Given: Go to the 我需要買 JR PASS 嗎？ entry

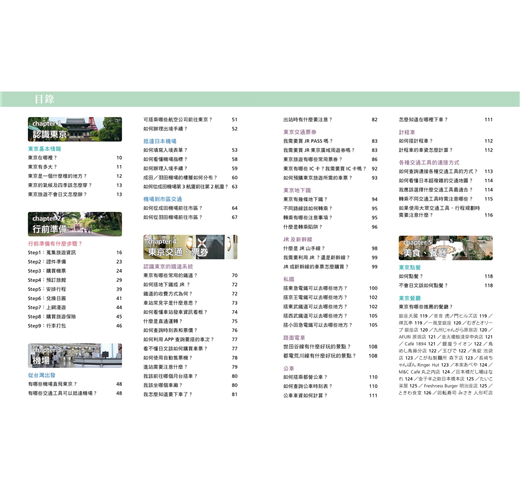Looking at the screenshot, I should coord(308,141).
